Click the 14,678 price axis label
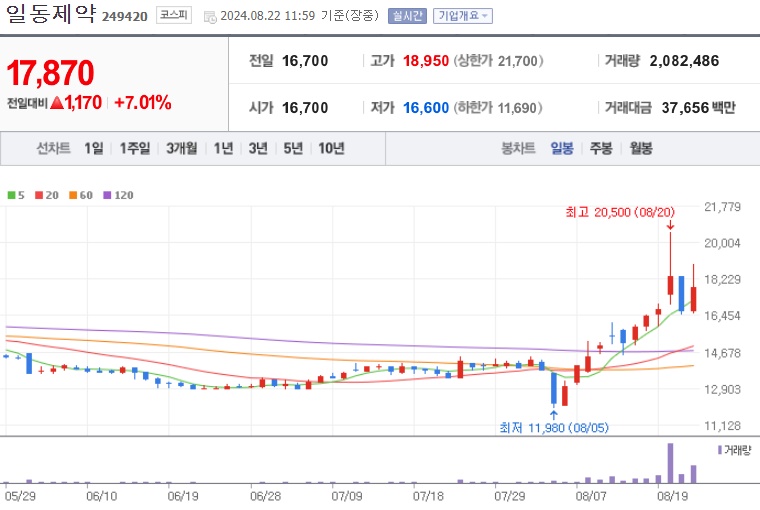This screenshot has height=510, width=760. (x=722, y=353)
